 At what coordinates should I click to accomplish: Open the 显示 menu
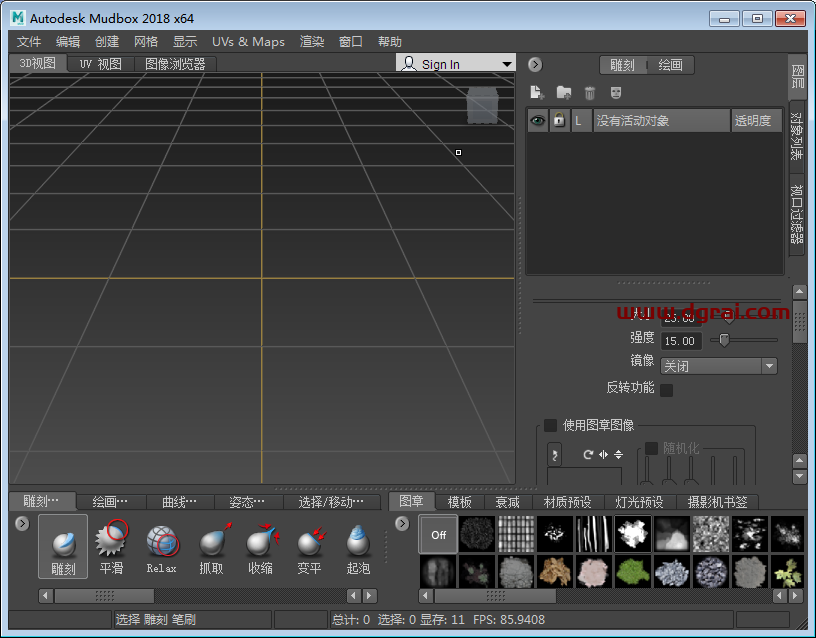click(185, 42)
